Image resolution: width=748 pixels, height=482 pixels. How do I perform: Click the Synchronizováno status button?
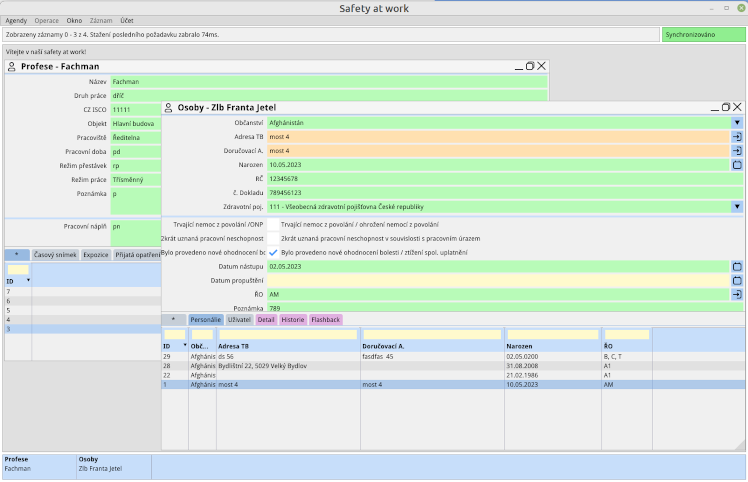coord(703,34)
